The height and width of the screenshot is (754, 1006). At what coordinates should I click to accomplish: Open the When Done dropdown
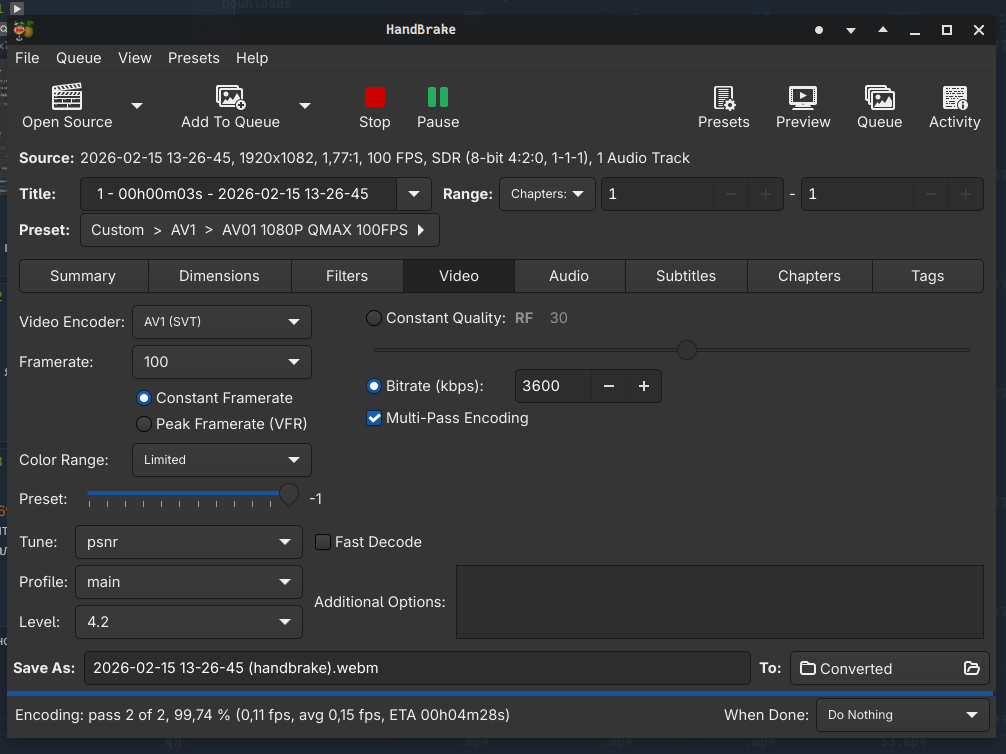[x=902, y=715]
